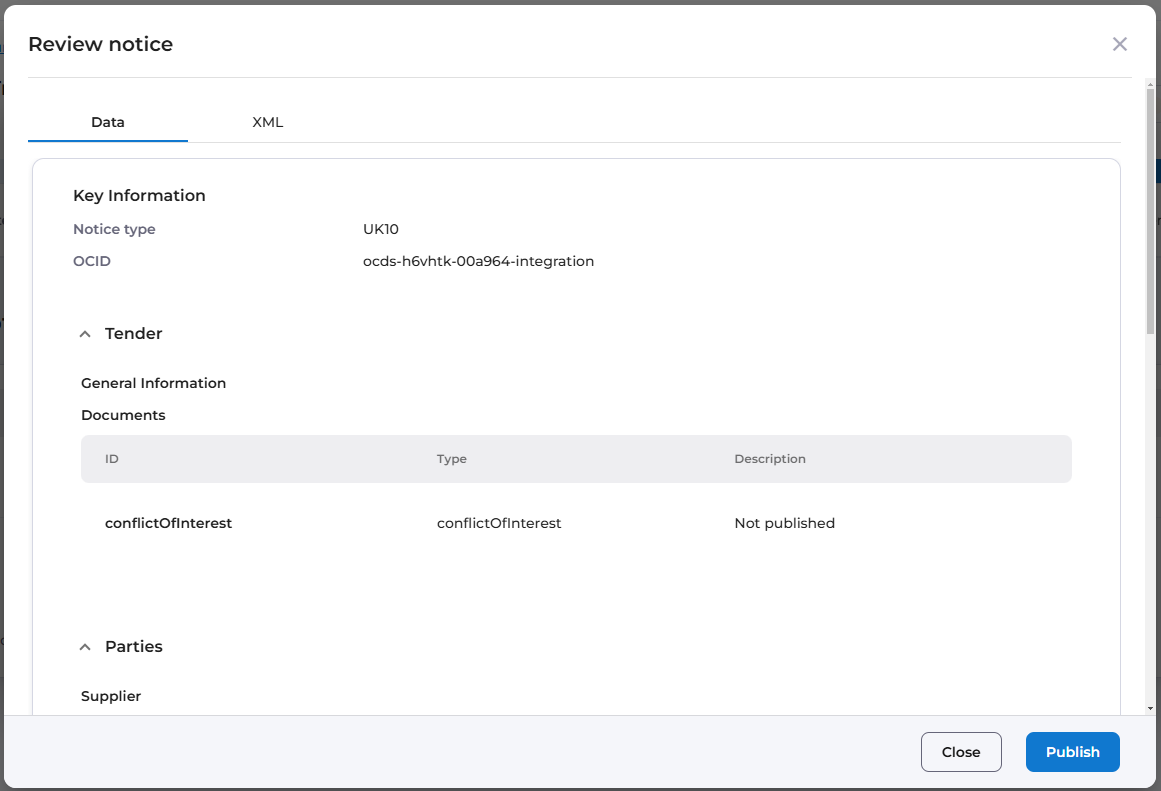Collapse the Parties section chevron
This screenshot has width=1161, height=791.
click(85, 647)
